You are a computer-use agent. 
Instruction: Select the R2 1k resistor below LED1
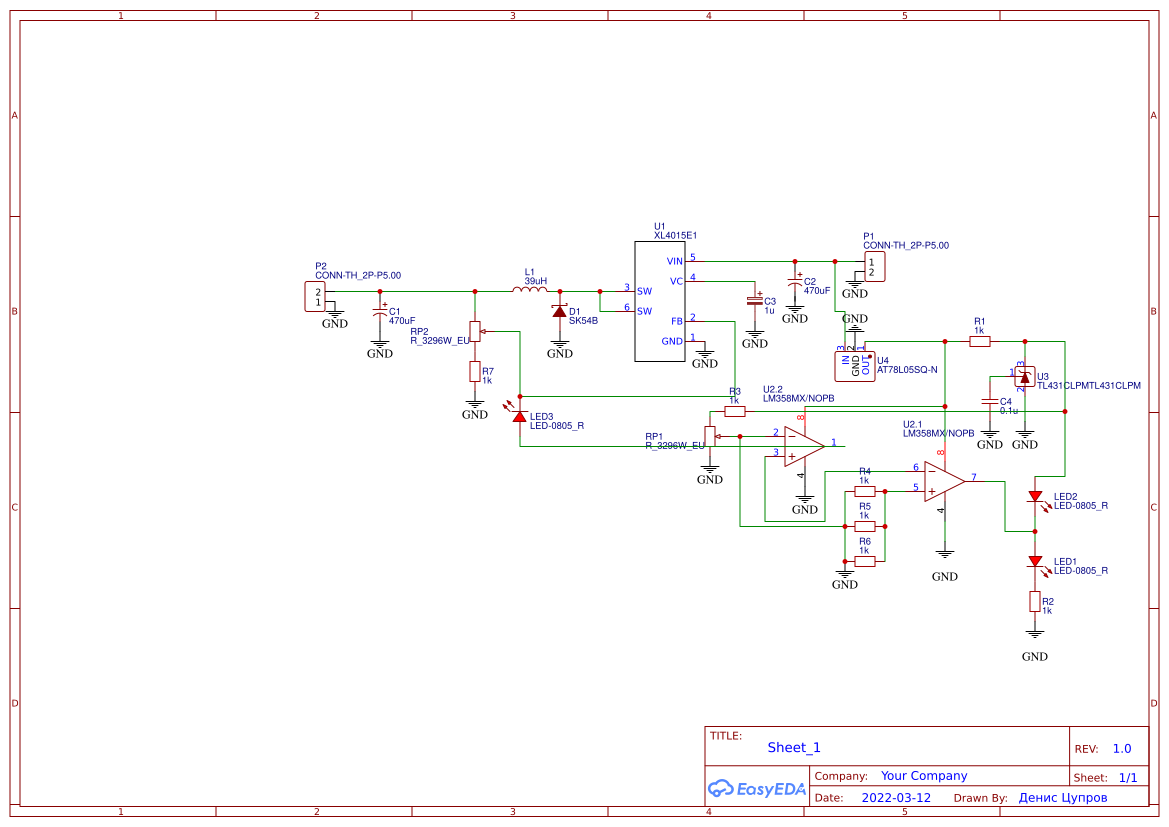[x=1035, y=601]
